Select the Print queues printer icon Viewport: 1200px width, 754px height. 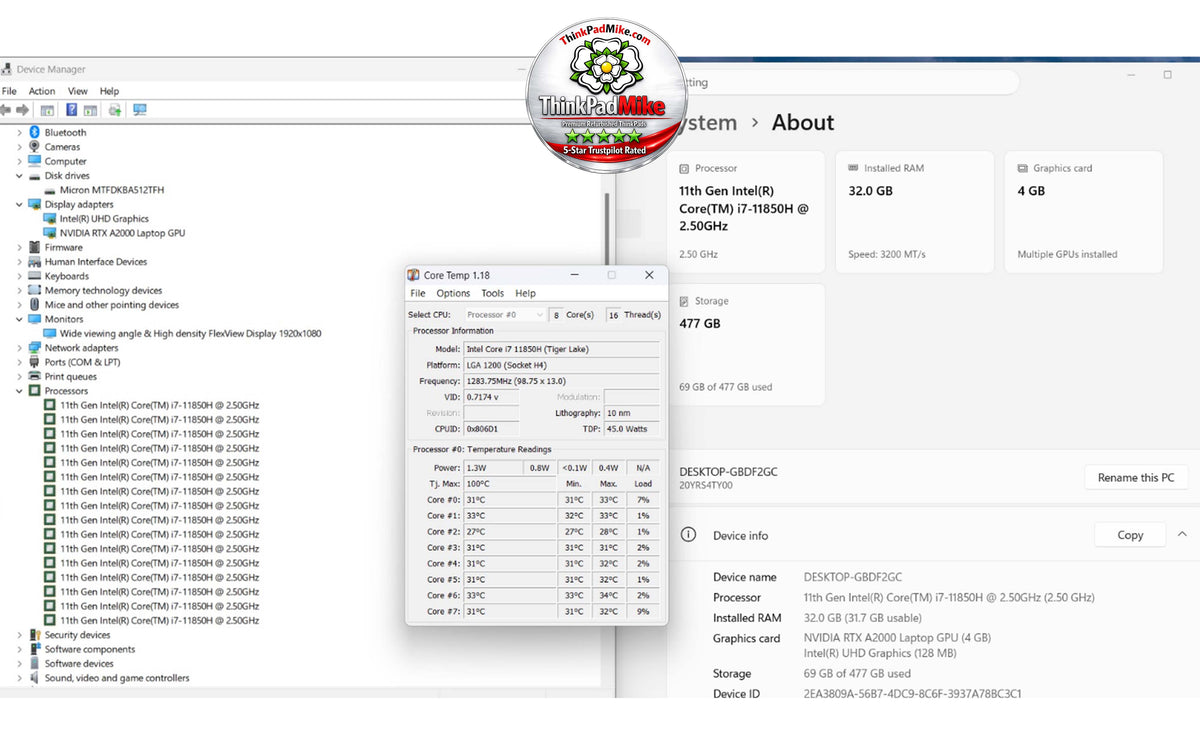pyautogui.click(x=34, y=377)
